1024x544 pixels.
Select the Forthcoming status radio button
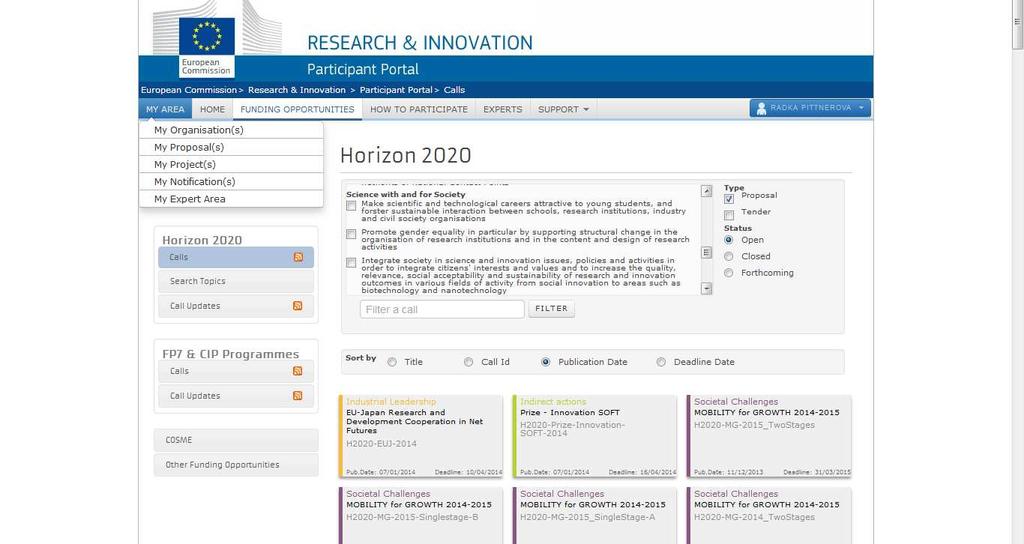pos(729,273)
